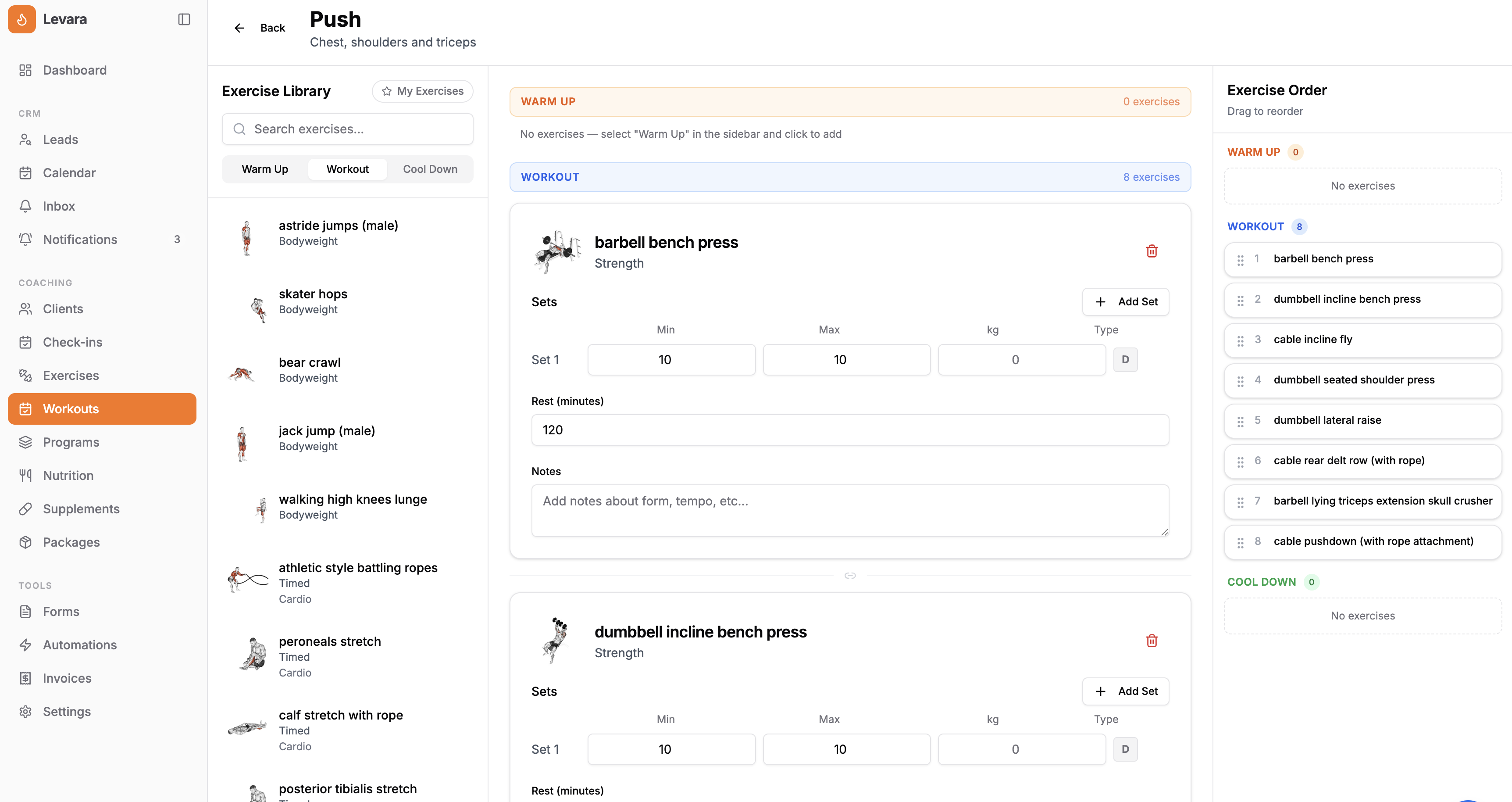Screen dimensions: 1512x802
Task: Add bear crawl from library
Action: point(347,374)
